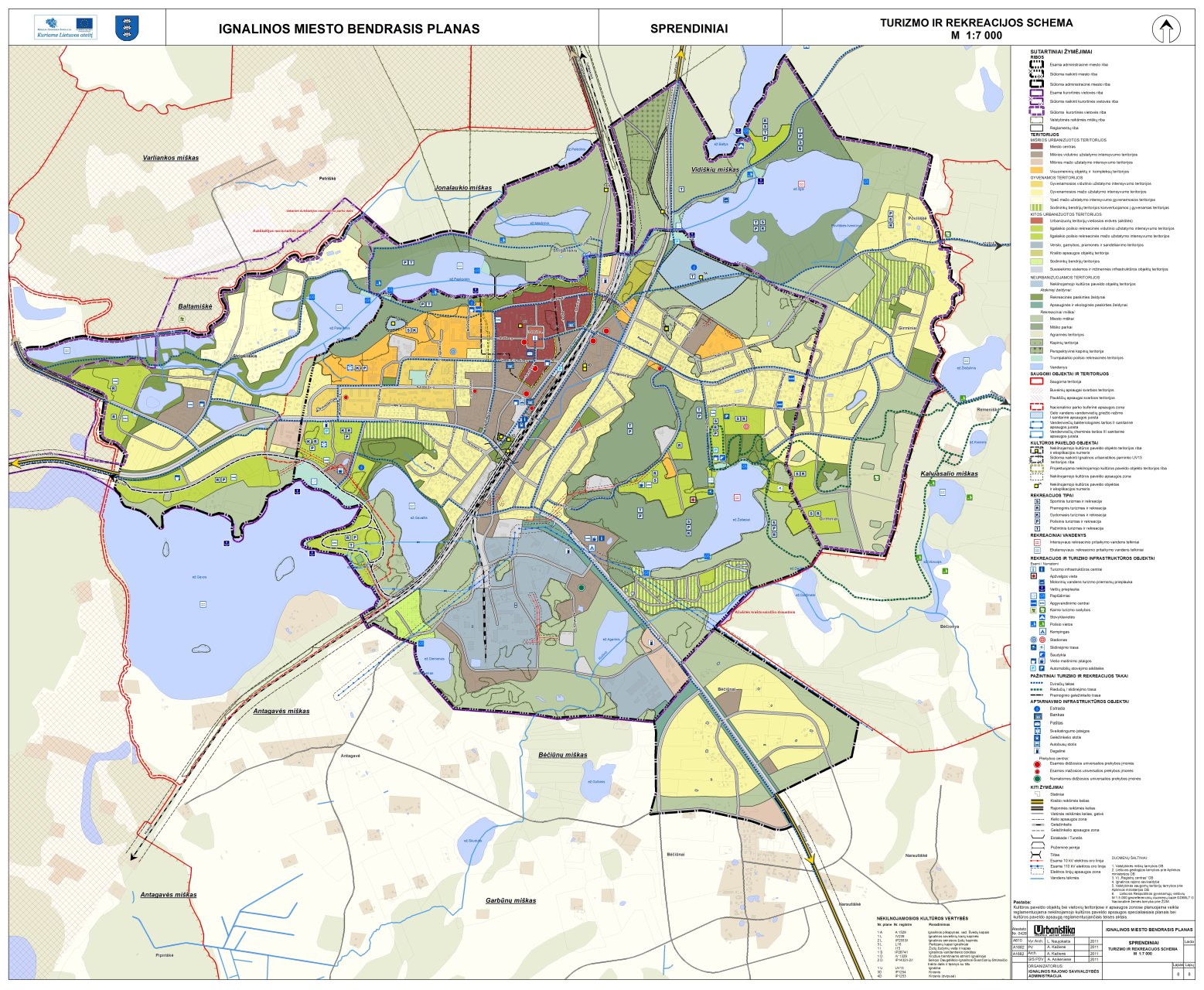Select the Degalinė fuel station legend icon
Image resolution: width=1204 pixels, height=990 pixels.
[x=1037, y=752]
